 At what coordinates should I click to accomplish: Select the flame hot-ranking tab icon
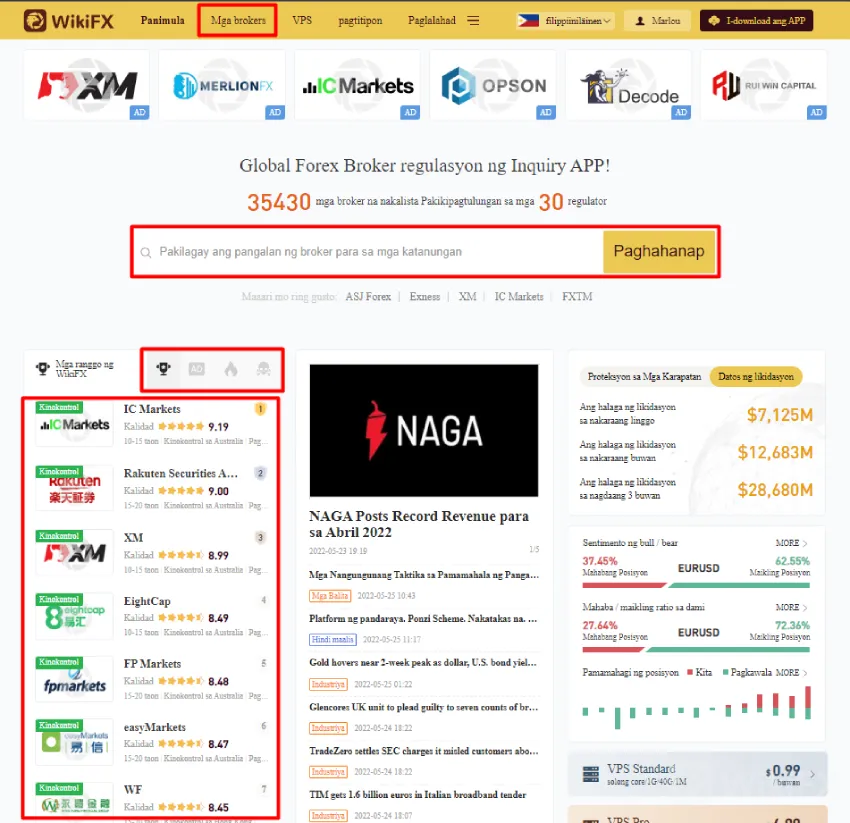pyautogui.click(x=231, y=369)
